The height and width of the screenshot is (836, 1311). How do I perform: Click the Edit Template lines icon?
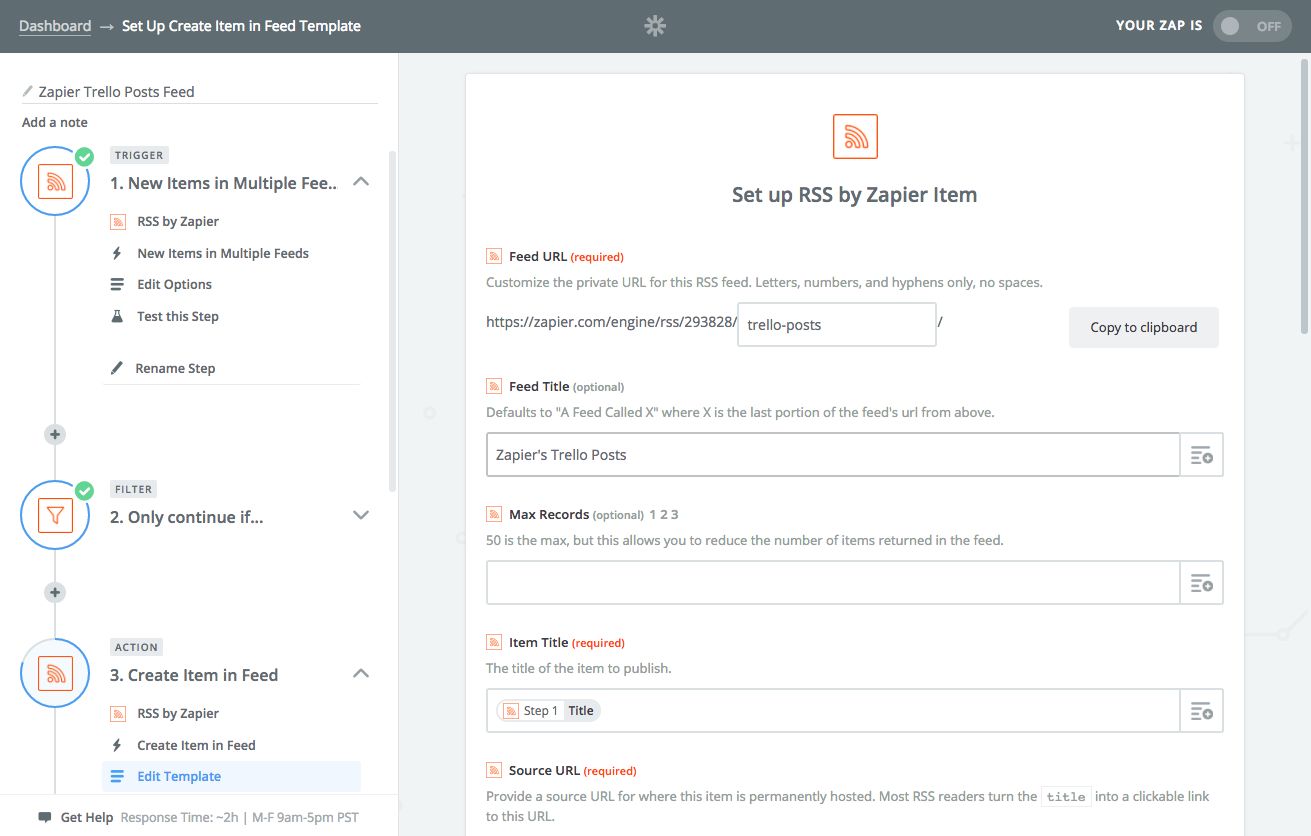click(117, 776)
